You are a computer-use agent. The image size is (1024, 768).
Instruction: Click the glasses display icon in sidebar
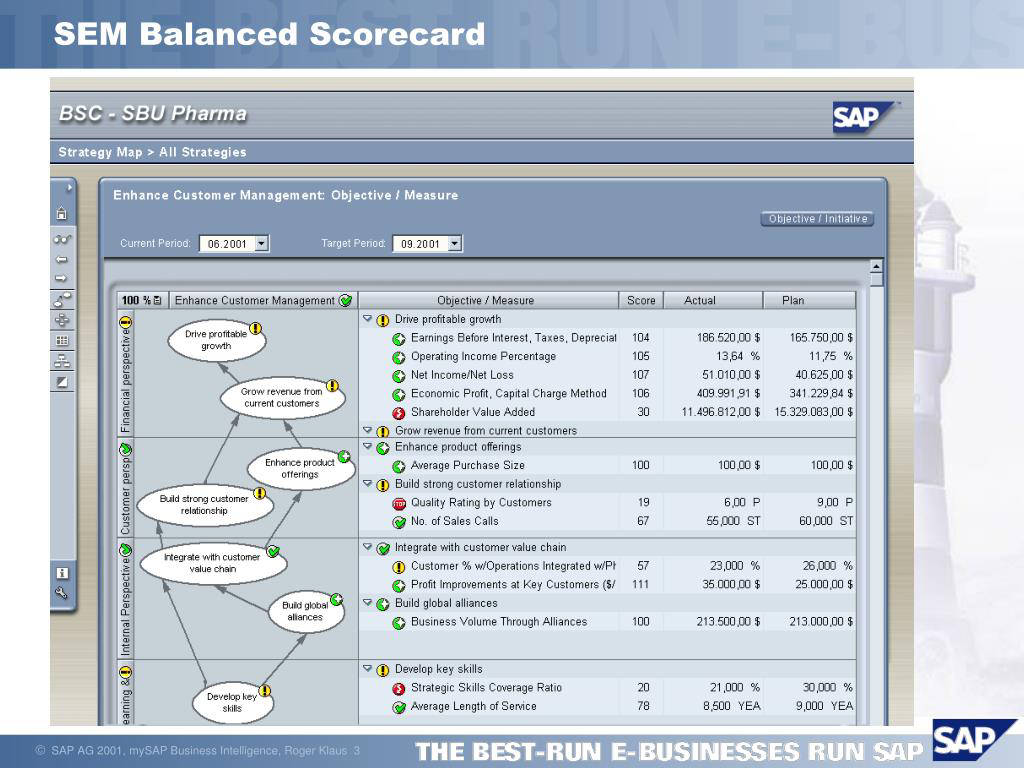[x=62, y=239]
